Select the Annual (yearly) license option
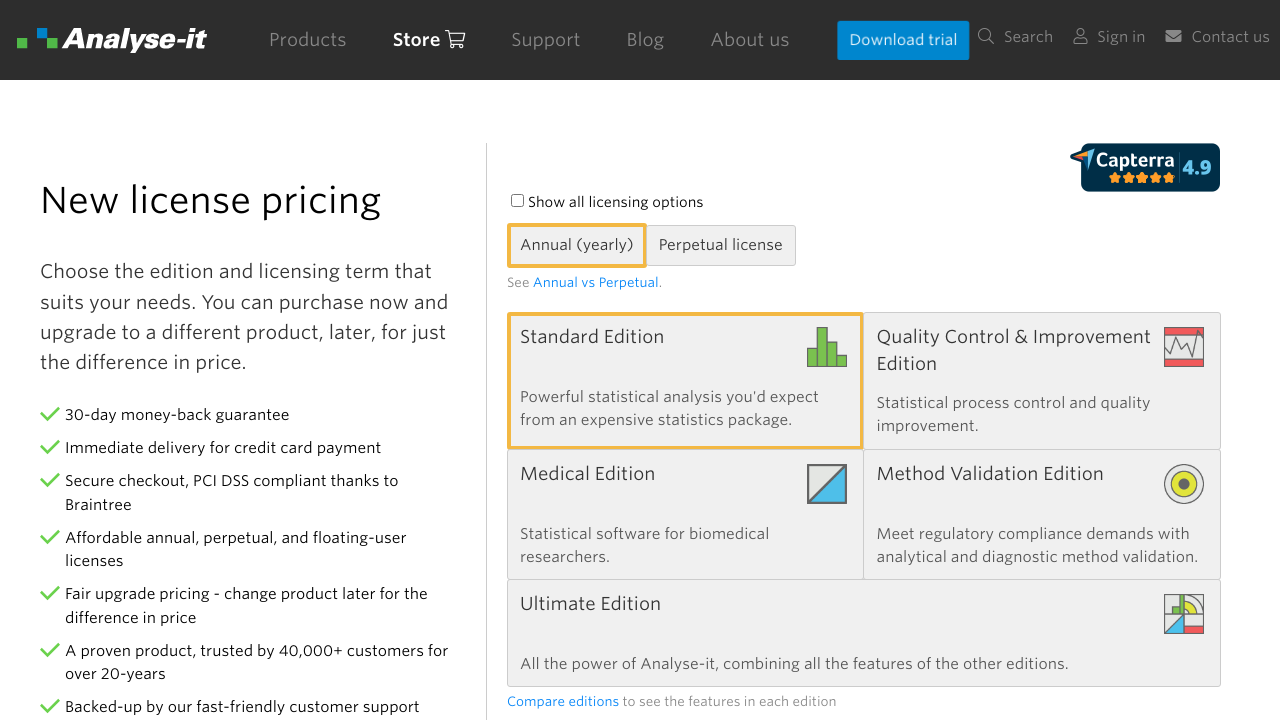Screen dimensions: 1280x720 click(576, 245)
